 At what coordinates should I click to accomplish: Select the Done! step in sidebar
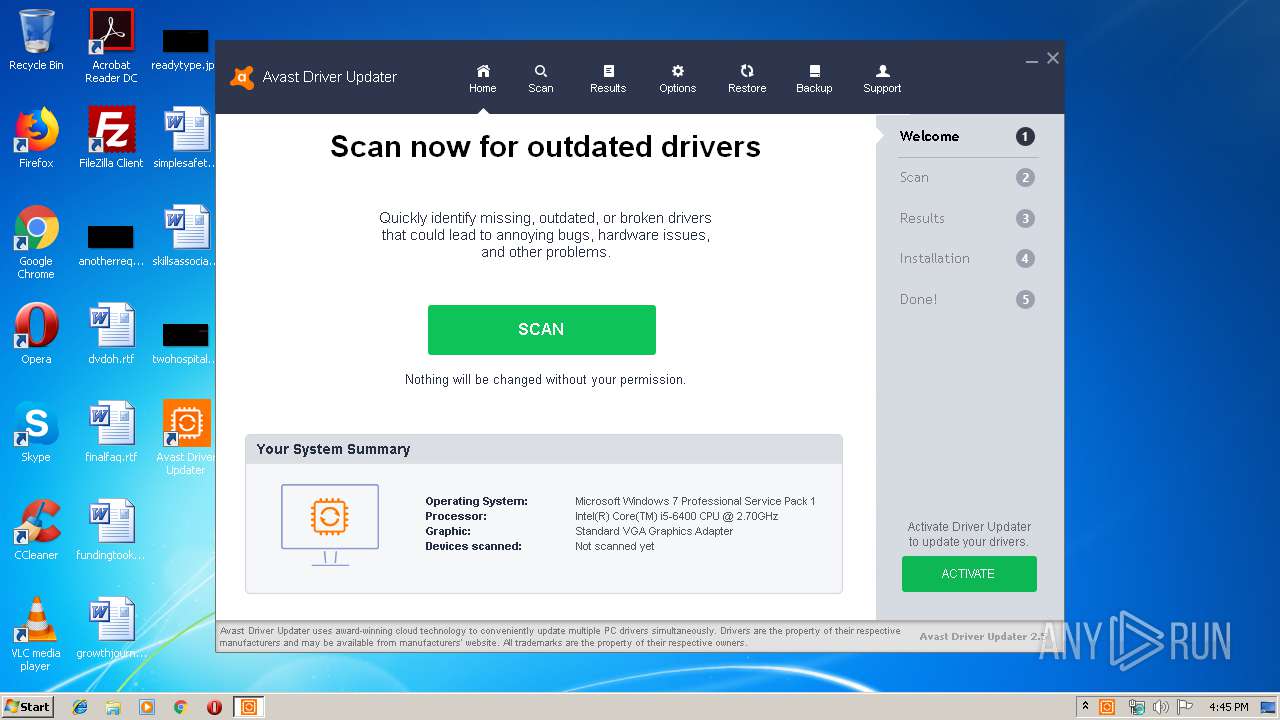pyautogui.click(x=967, y=299)
